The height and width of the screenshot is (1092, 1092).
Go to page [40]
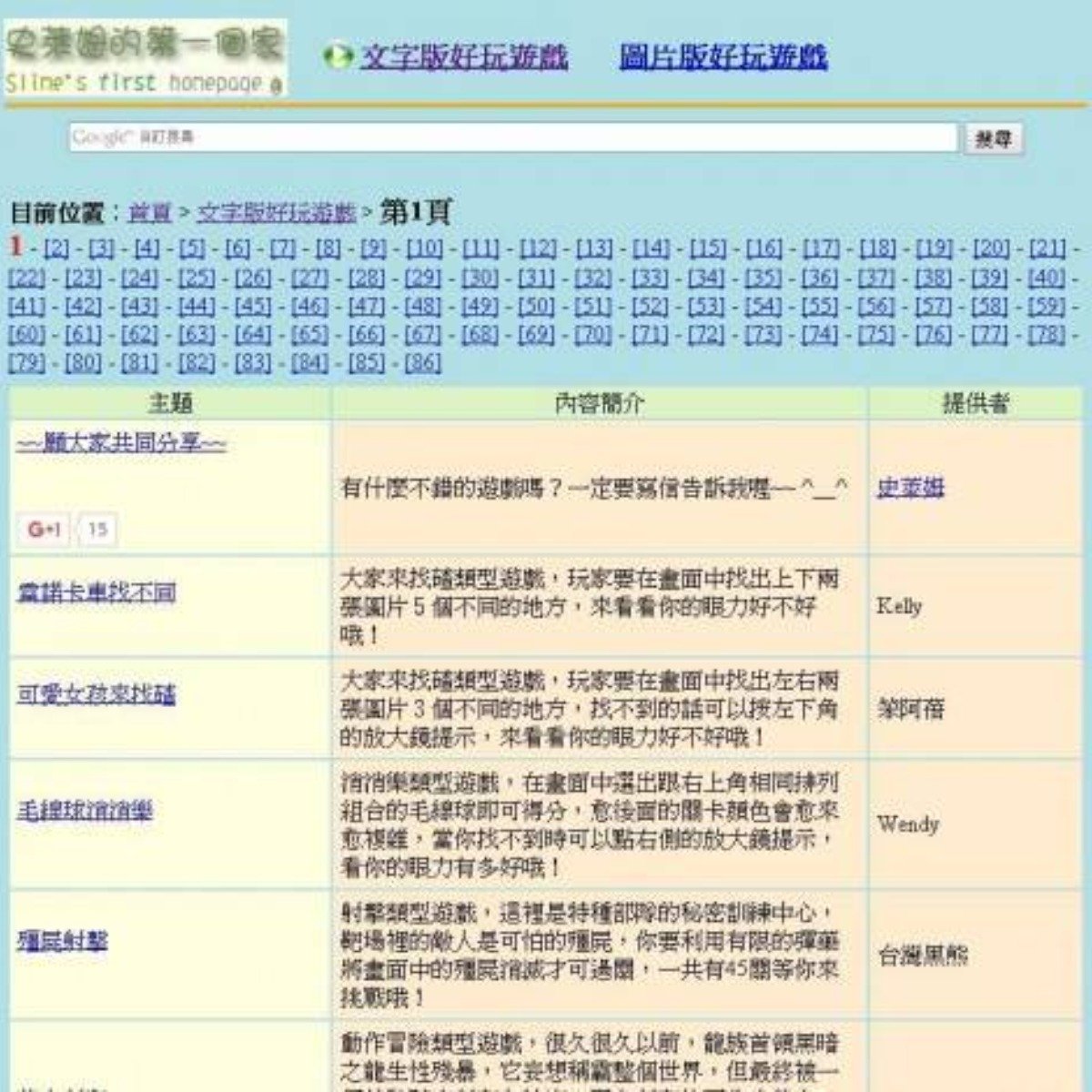pyautogui.click(x=1046, y=278)
